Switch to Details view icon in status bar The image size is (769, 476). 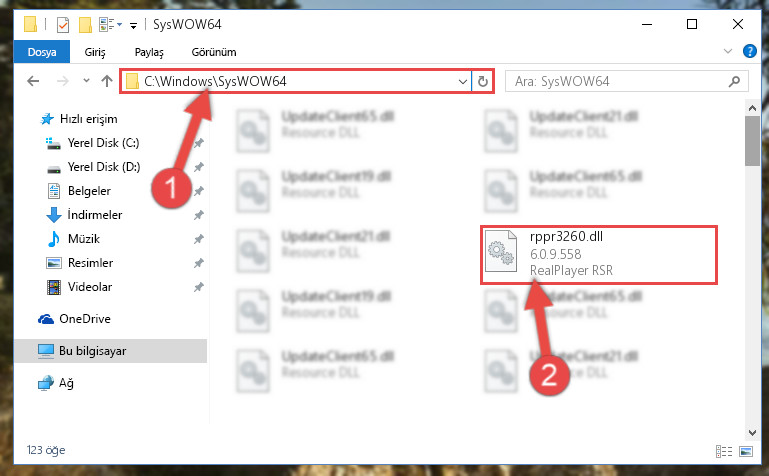[x=724, y=451]
